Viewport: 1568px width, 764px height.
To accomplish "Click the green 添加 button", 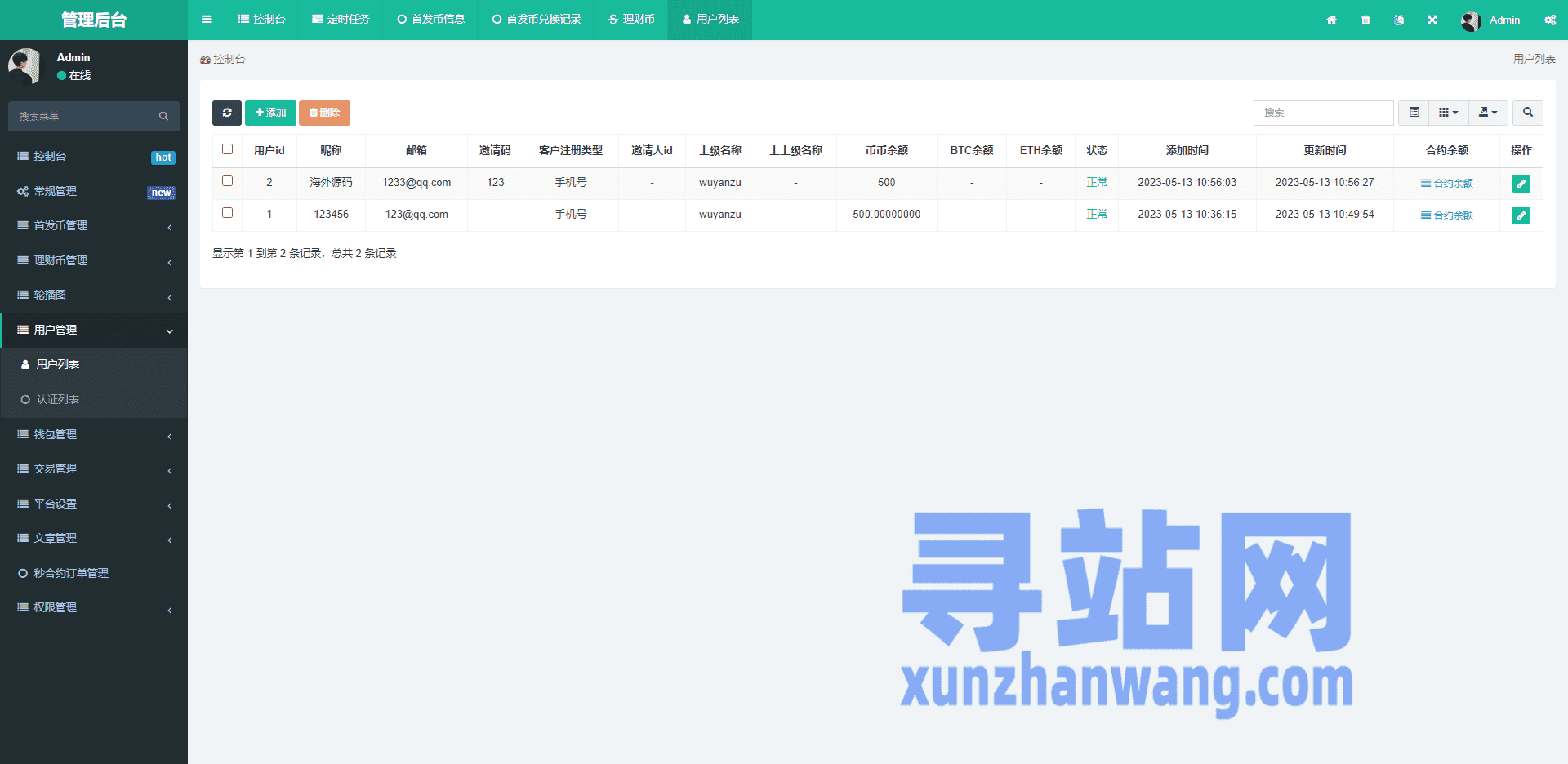I will pyautogui.click(x=270, y=113).
